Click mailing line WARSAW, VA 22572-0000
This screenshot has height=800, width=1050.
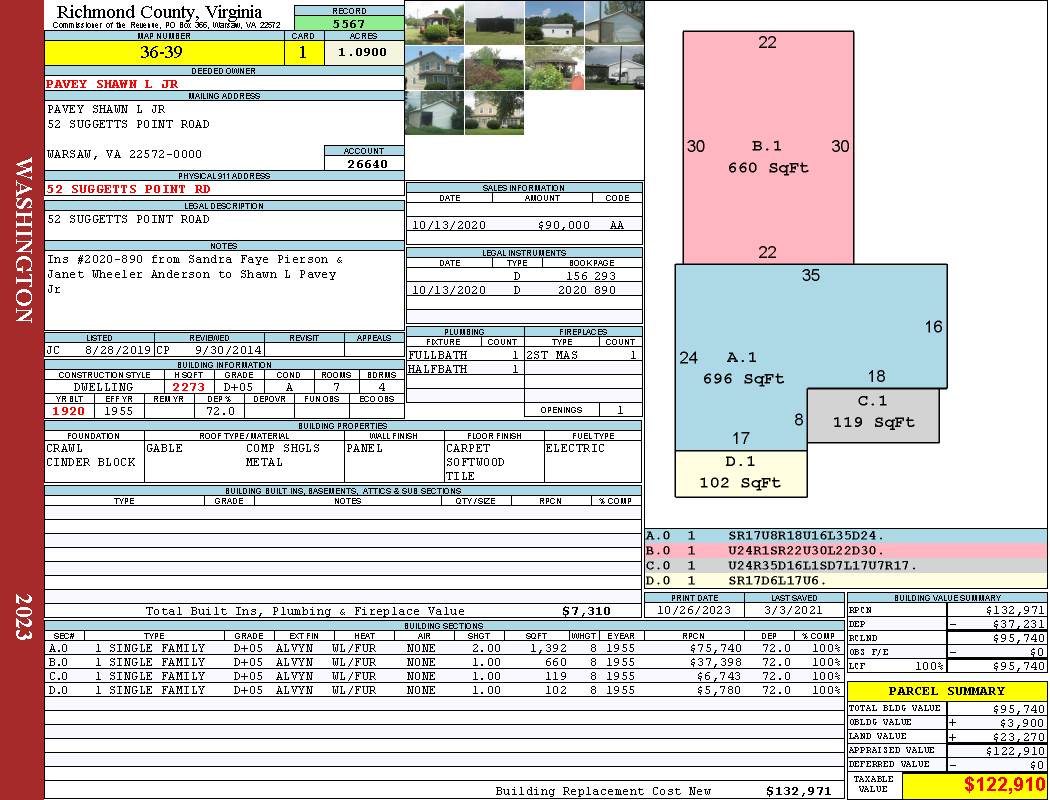coord(124,154)
